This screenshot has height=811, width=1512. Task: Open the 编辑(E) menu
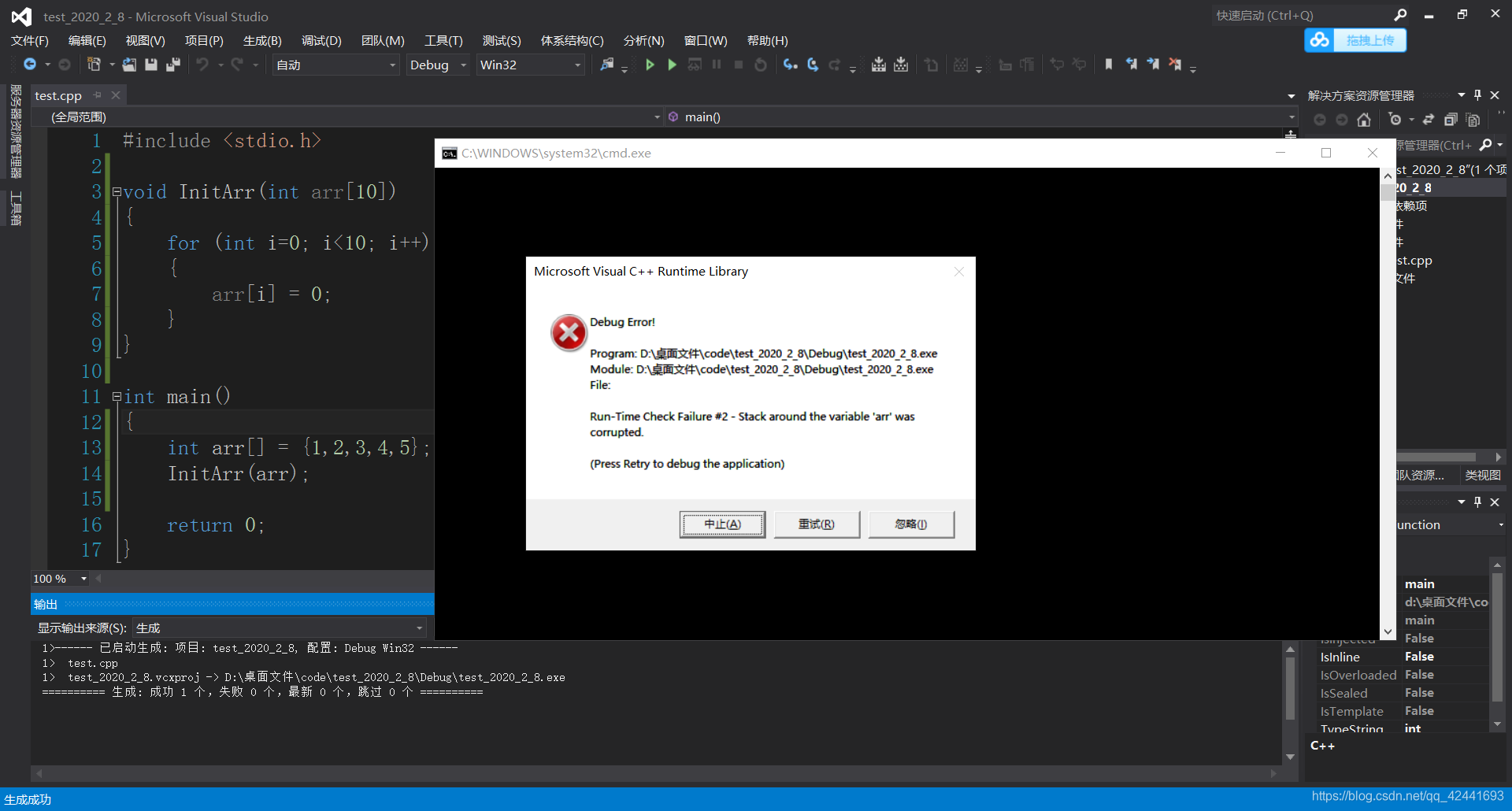[x=87, y=41]
